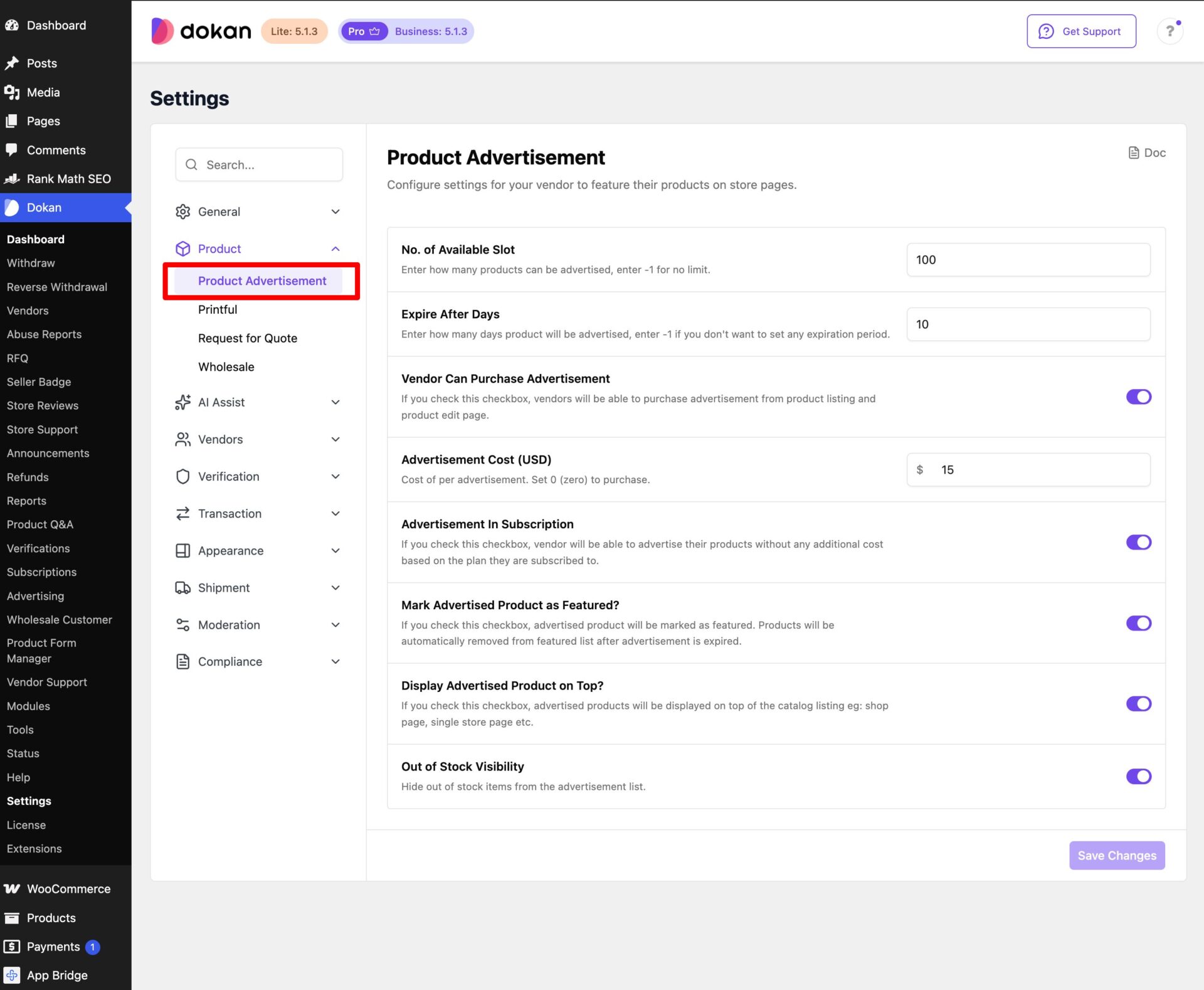Click the AI Assist sparkle icon

point(182,402)
